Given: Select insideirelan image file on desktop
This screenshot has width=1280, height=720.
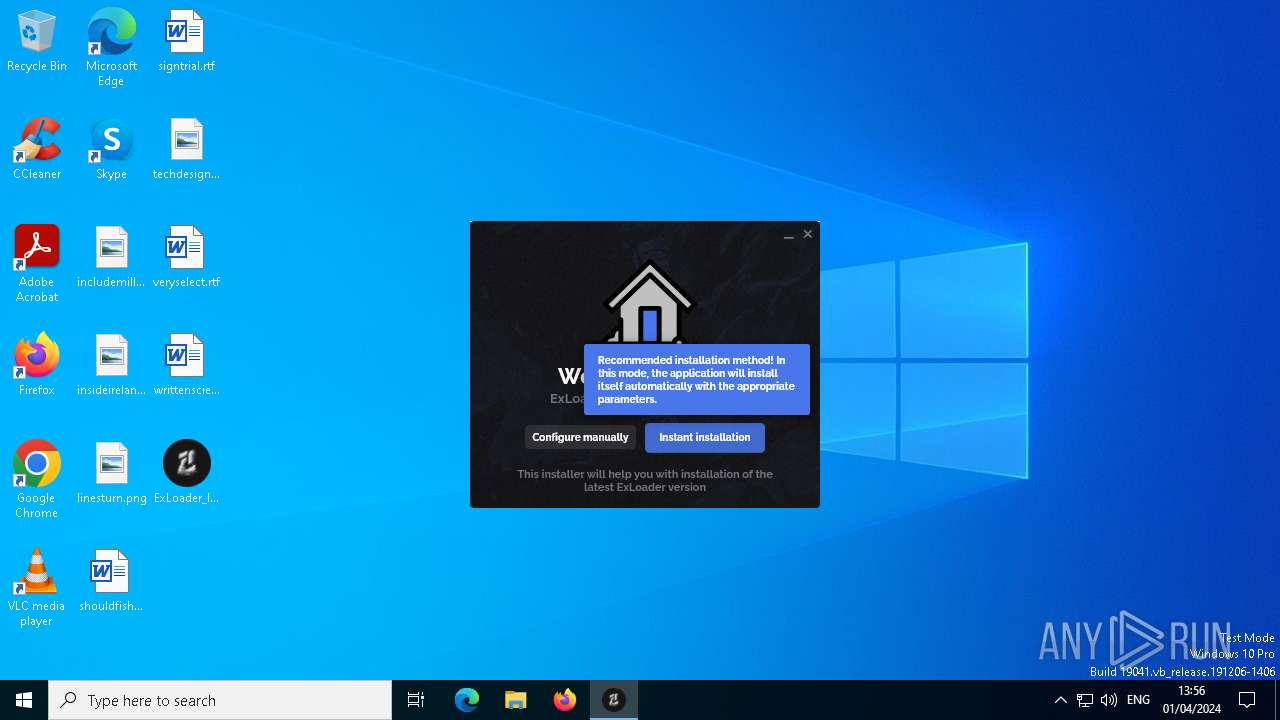Looking at the screenshot, I should (x=111, y=366).
